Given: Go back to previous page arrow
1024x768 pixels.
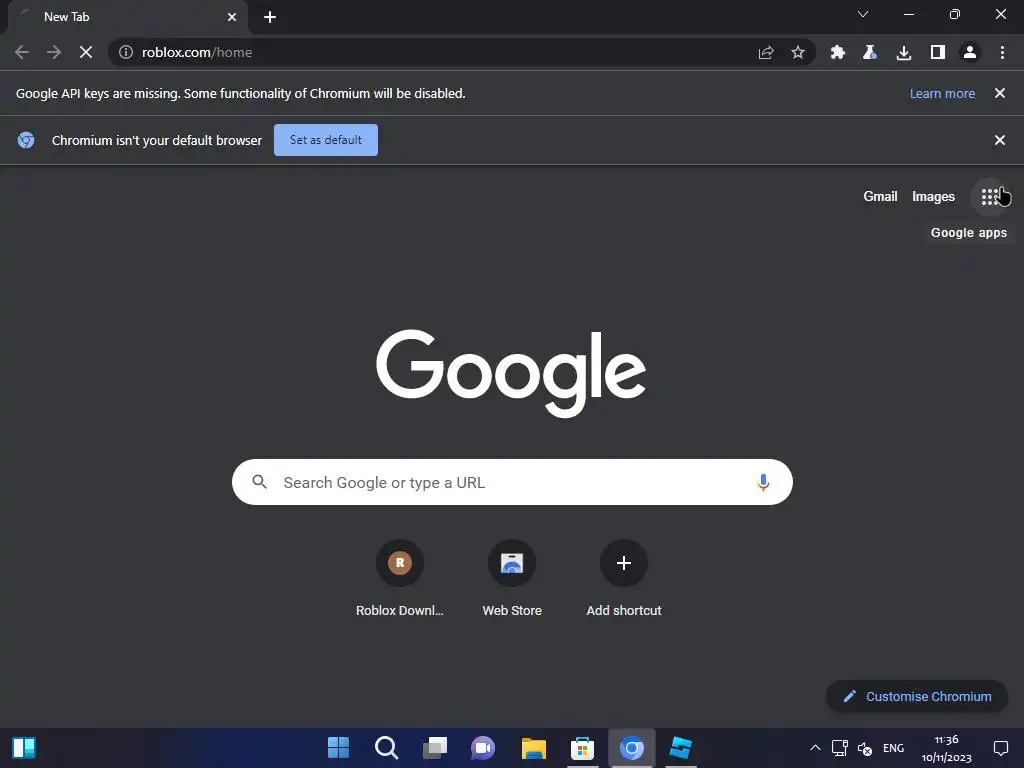Looking at the screenshot, I should 22,52.
